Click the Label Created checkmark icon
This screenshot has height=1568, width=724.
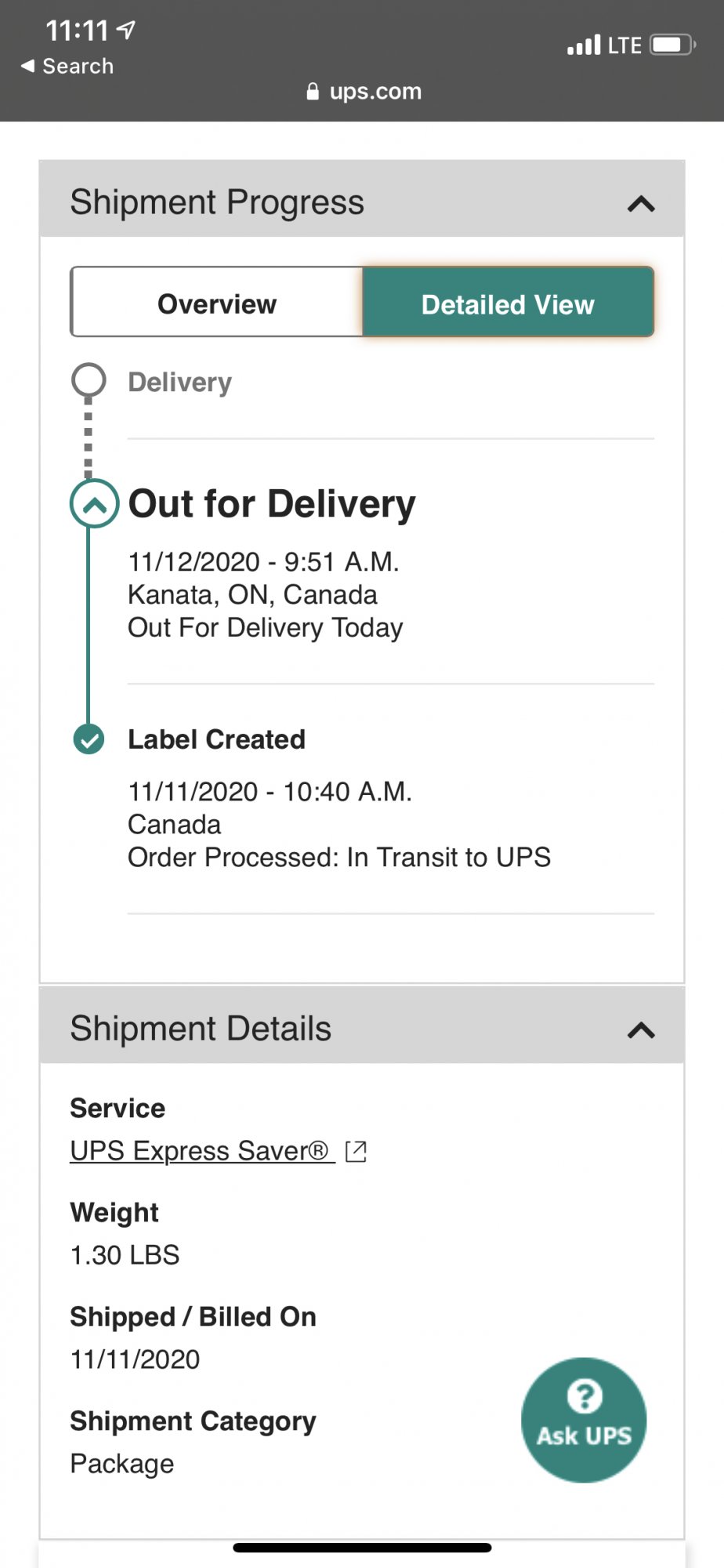pyautogui.click(x=89, y=739)
